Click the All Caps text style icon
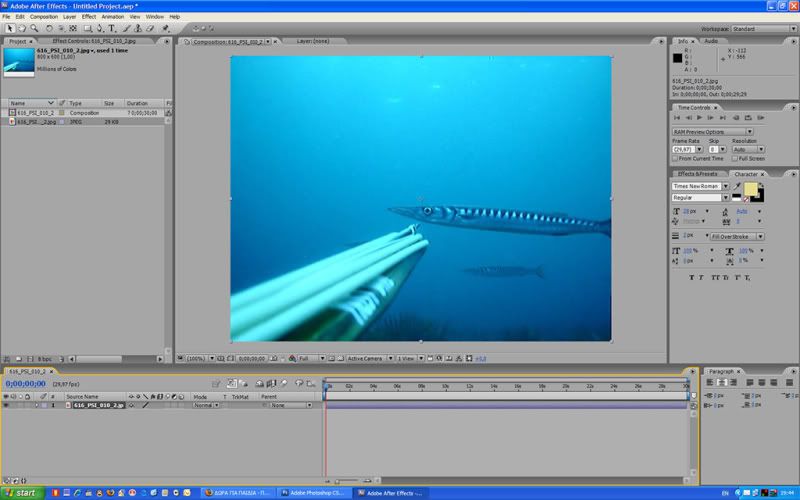This screenshot has height=500, width=800. point(715,278)
